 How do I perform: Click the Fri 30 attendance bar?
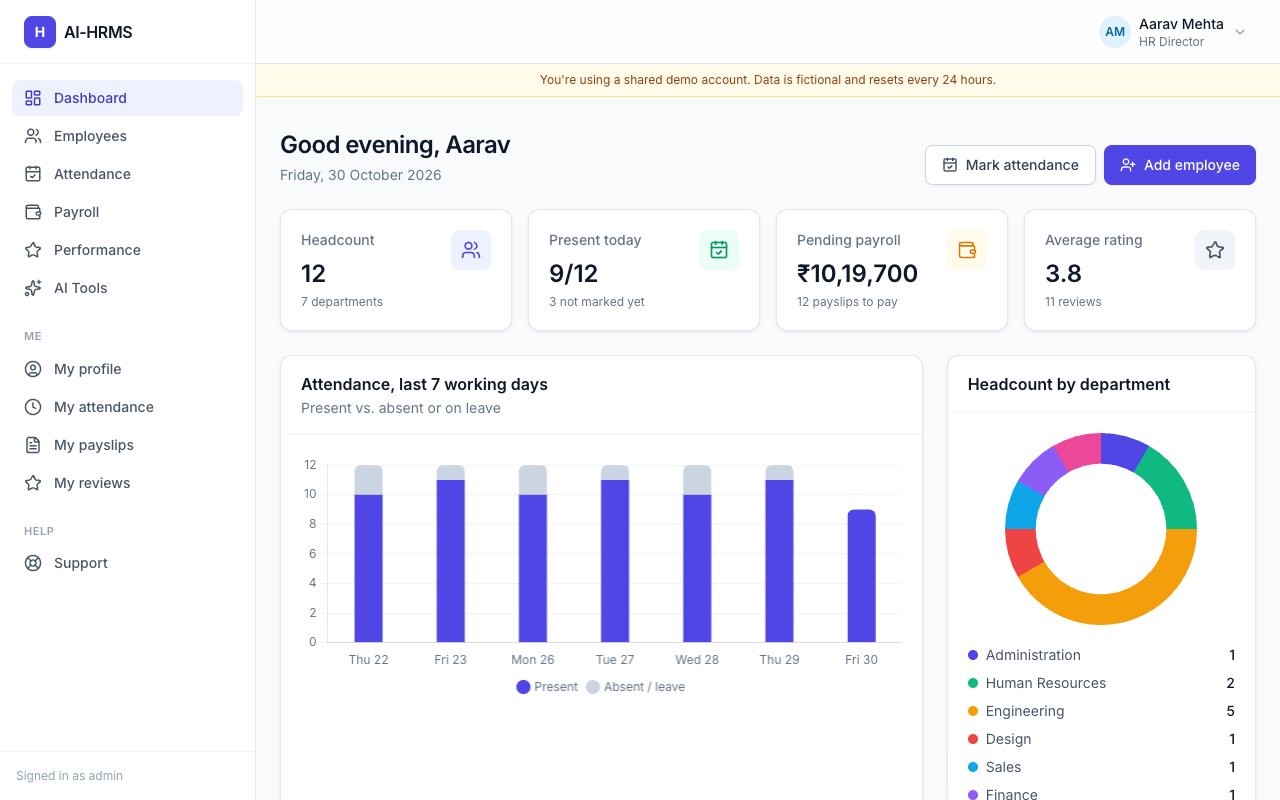861,576
